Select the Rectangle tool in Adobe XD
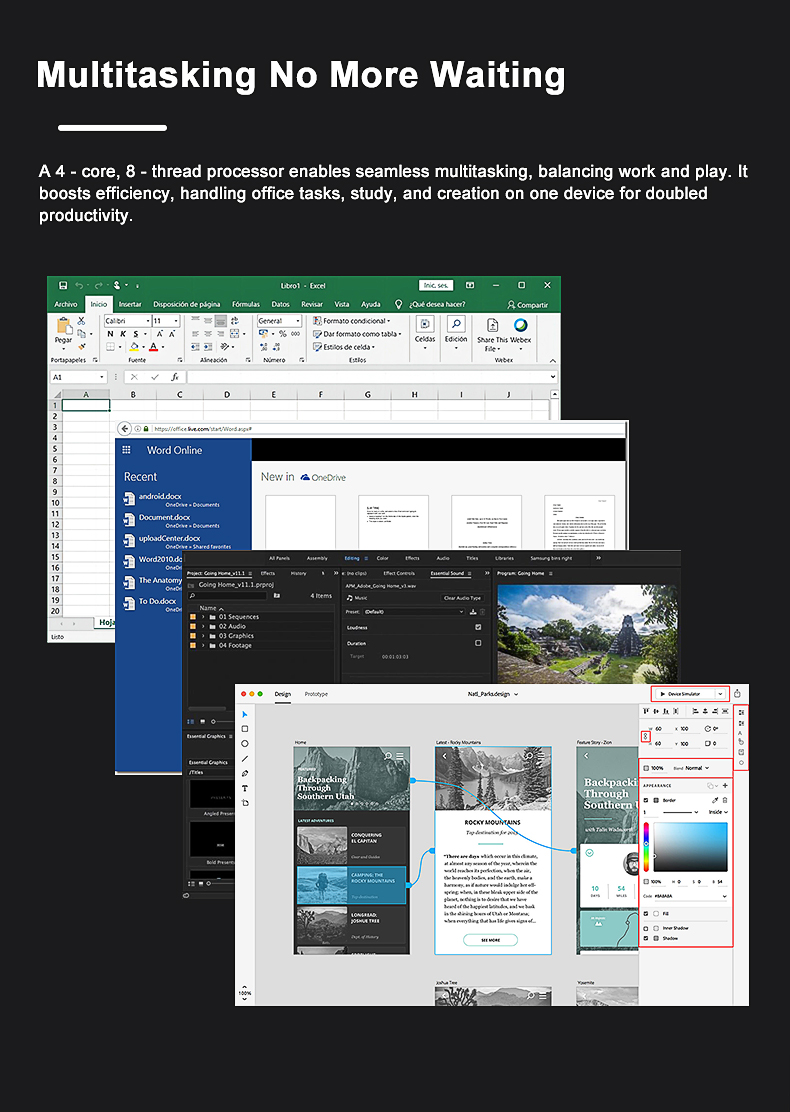 pos(245,729)
